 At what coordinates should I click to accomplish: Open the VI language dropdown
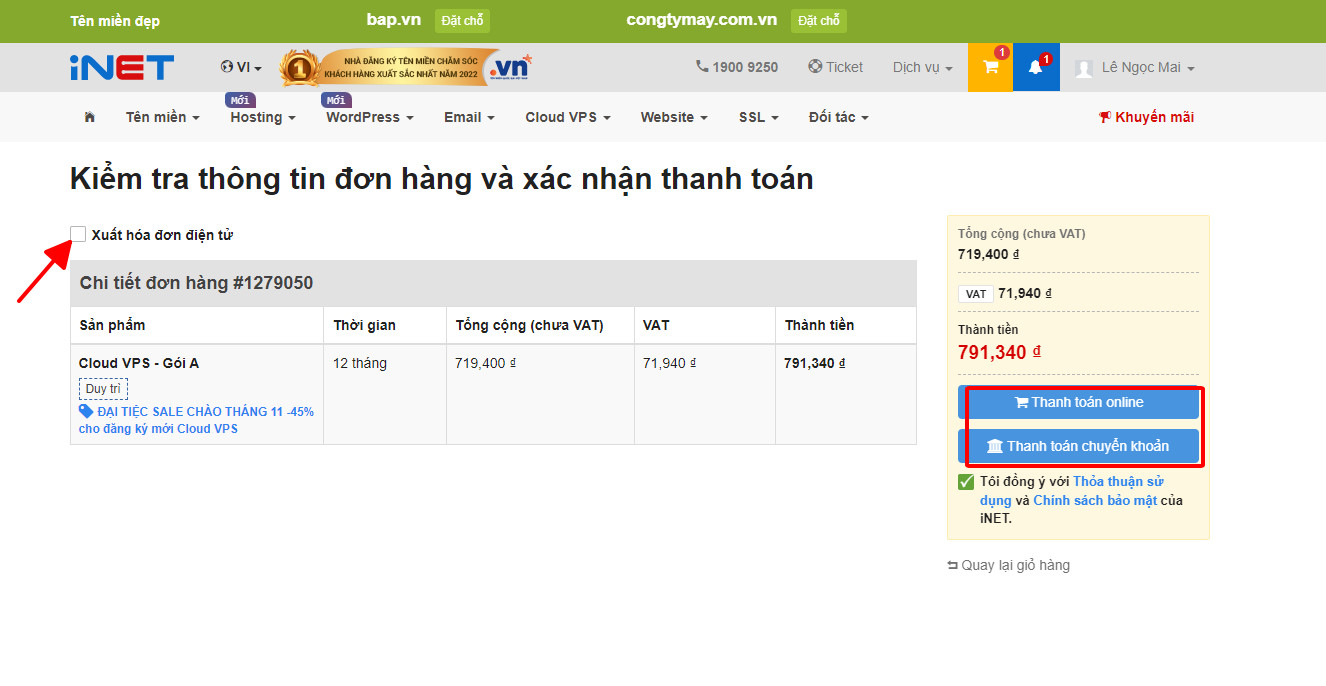coord(241,67)
